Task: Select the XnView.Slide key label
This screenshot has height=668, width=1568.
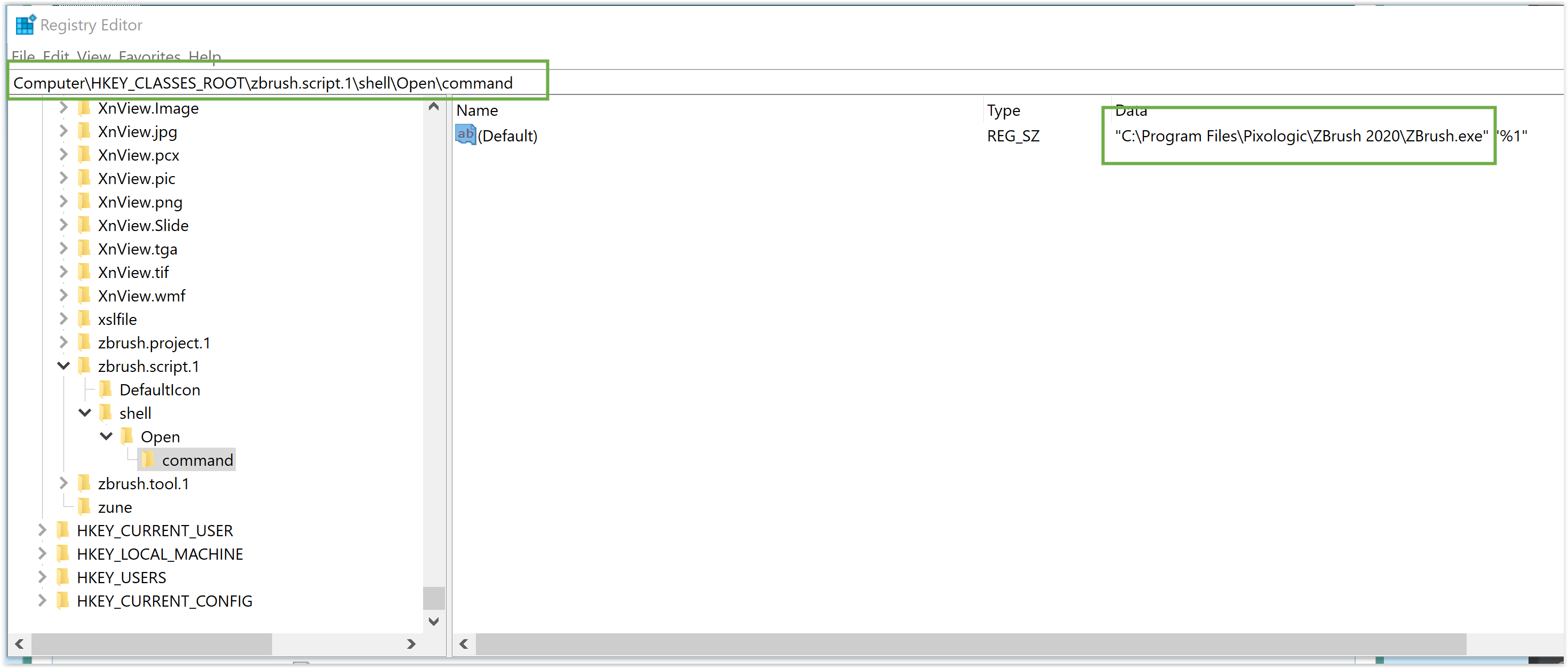Action: coord(143,225)
